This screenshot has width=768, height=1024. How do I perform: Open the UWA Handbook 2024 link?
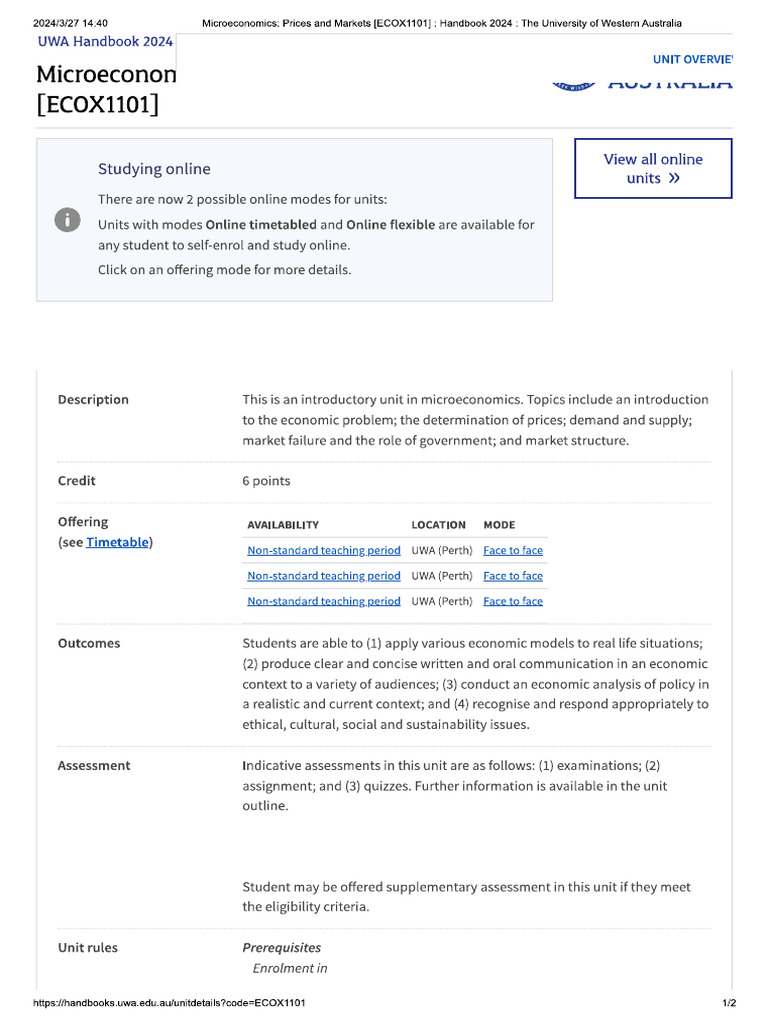105,42
